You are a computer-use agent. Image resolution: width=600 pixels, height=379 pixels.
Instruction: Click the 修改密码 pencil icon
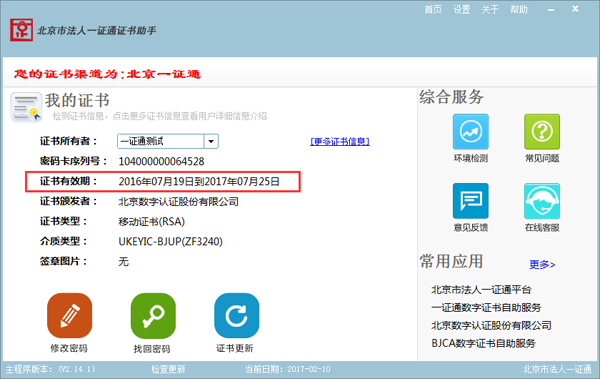click(70, 315)
